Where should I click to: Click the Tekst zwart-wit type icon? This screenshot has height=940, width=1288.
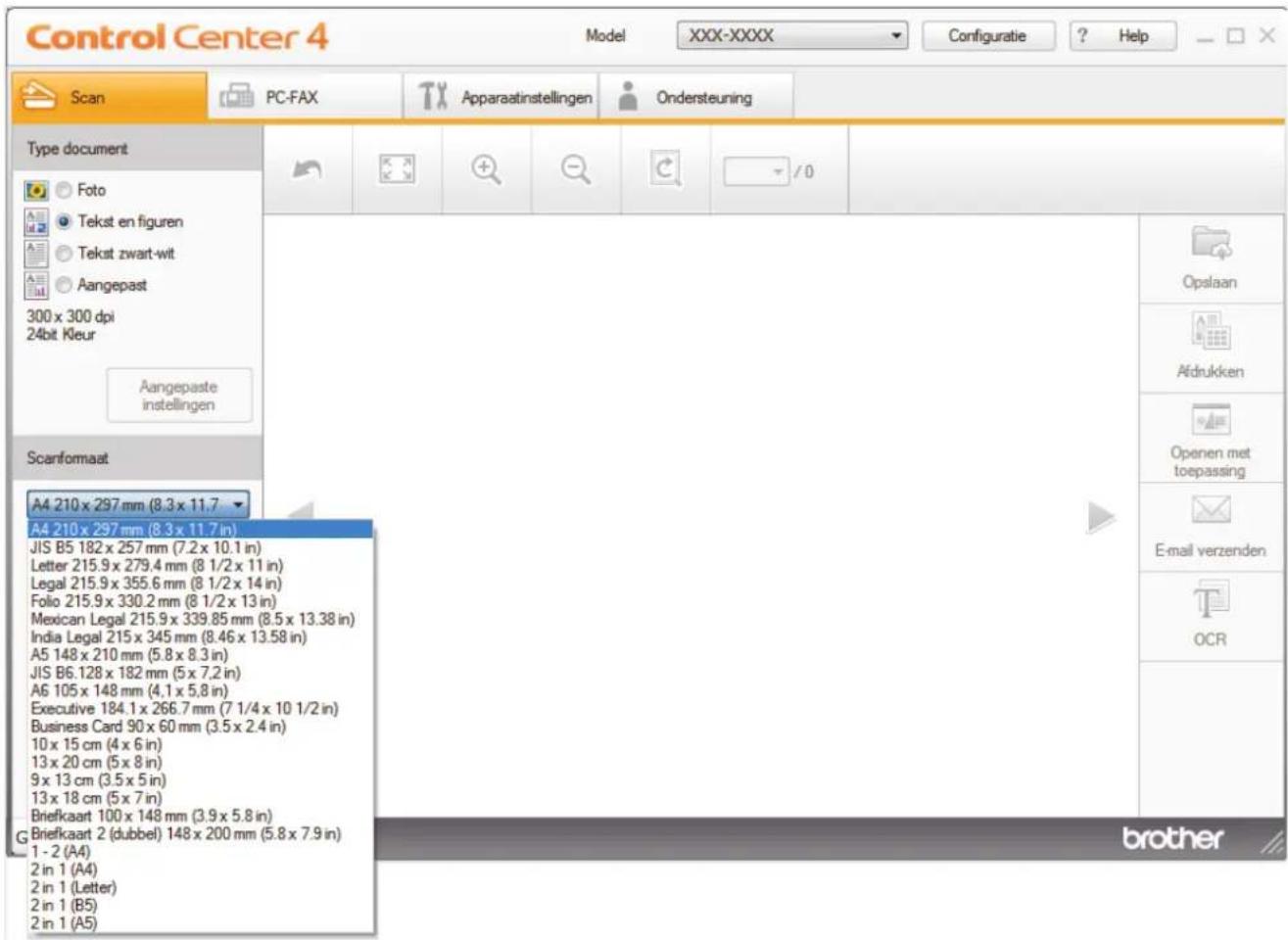point(36,254)
